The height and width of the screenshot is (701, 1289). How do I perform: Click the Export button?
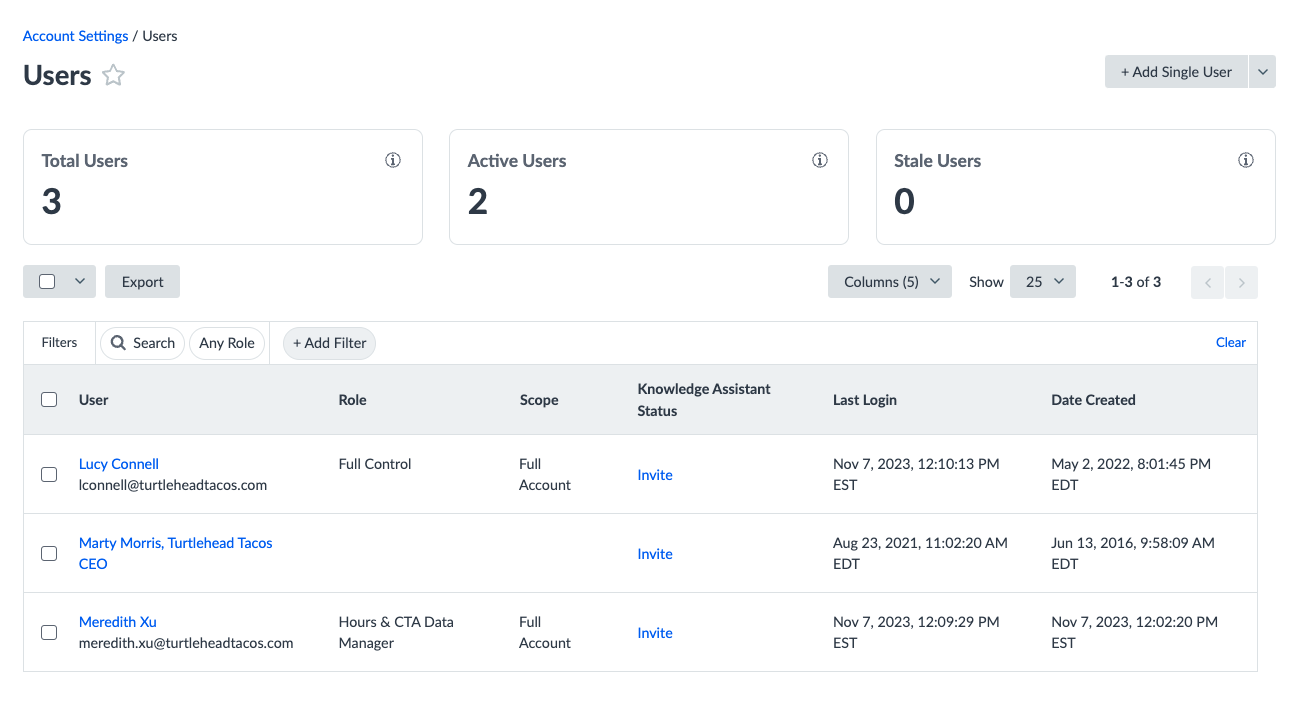(x=142, y=282)
